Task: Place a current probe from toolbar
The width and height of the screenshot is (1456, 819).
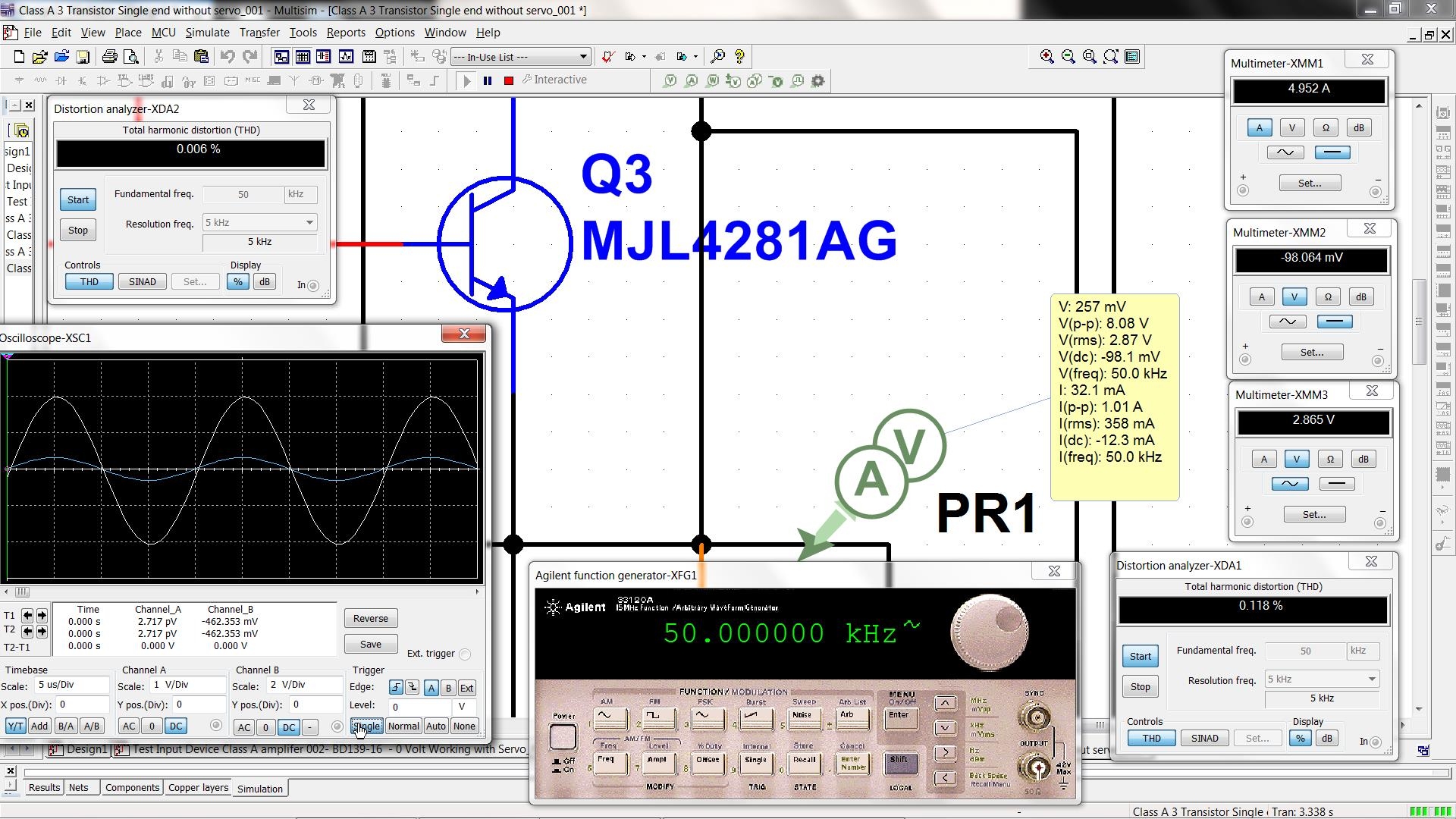Action: [691, 80]
